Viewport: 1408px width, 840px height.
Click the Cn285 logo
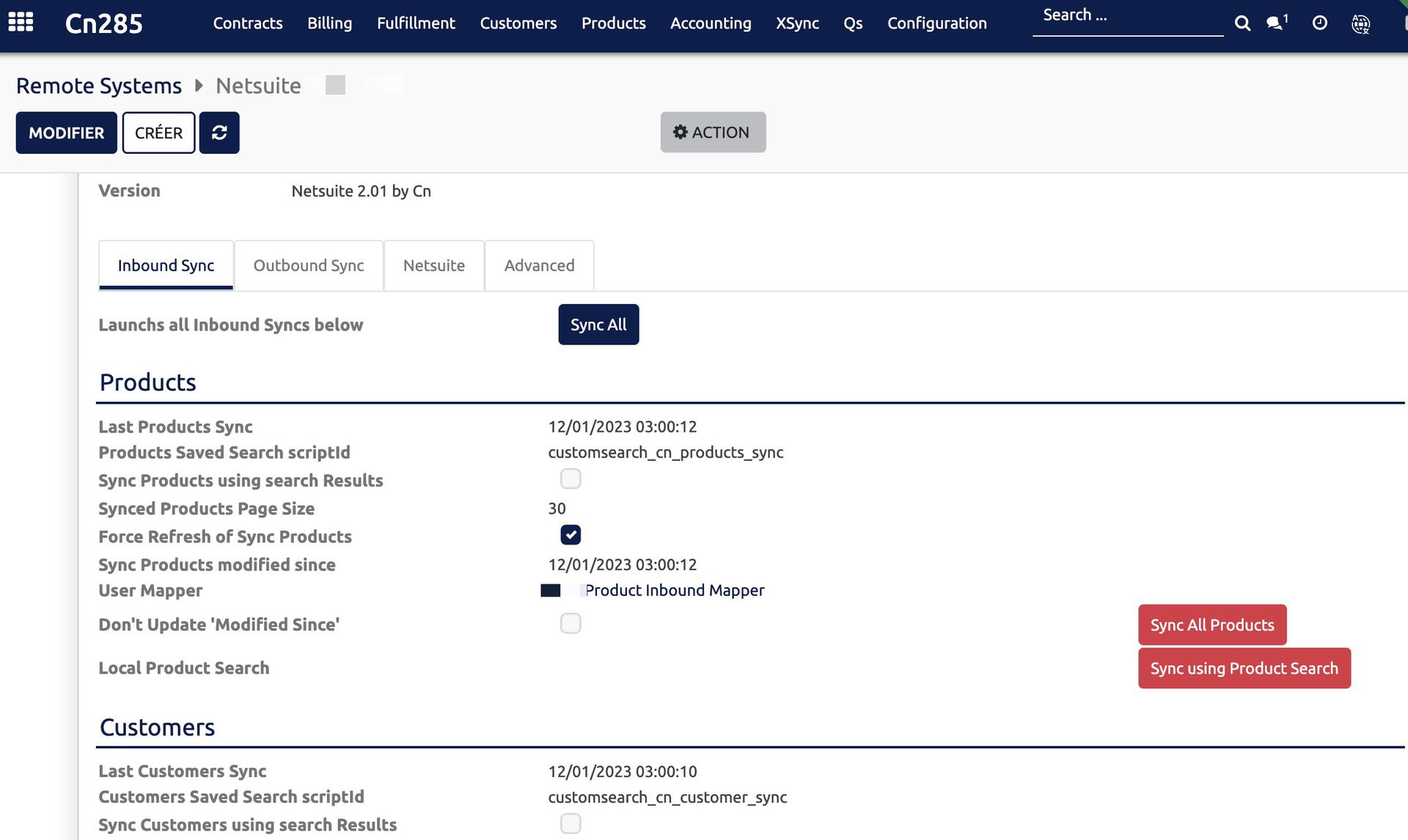coord(104,23)
